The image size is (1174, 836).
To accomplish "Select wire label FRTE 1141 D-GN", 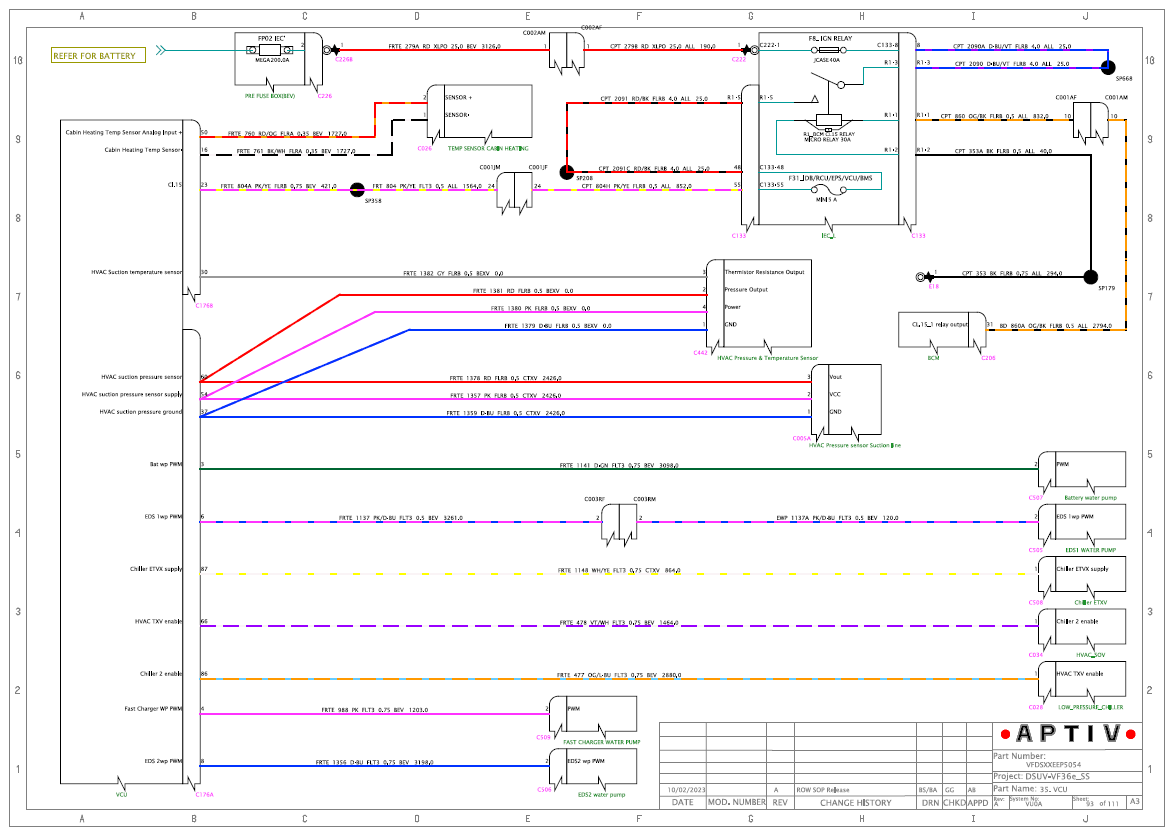I will pos(619,466).
